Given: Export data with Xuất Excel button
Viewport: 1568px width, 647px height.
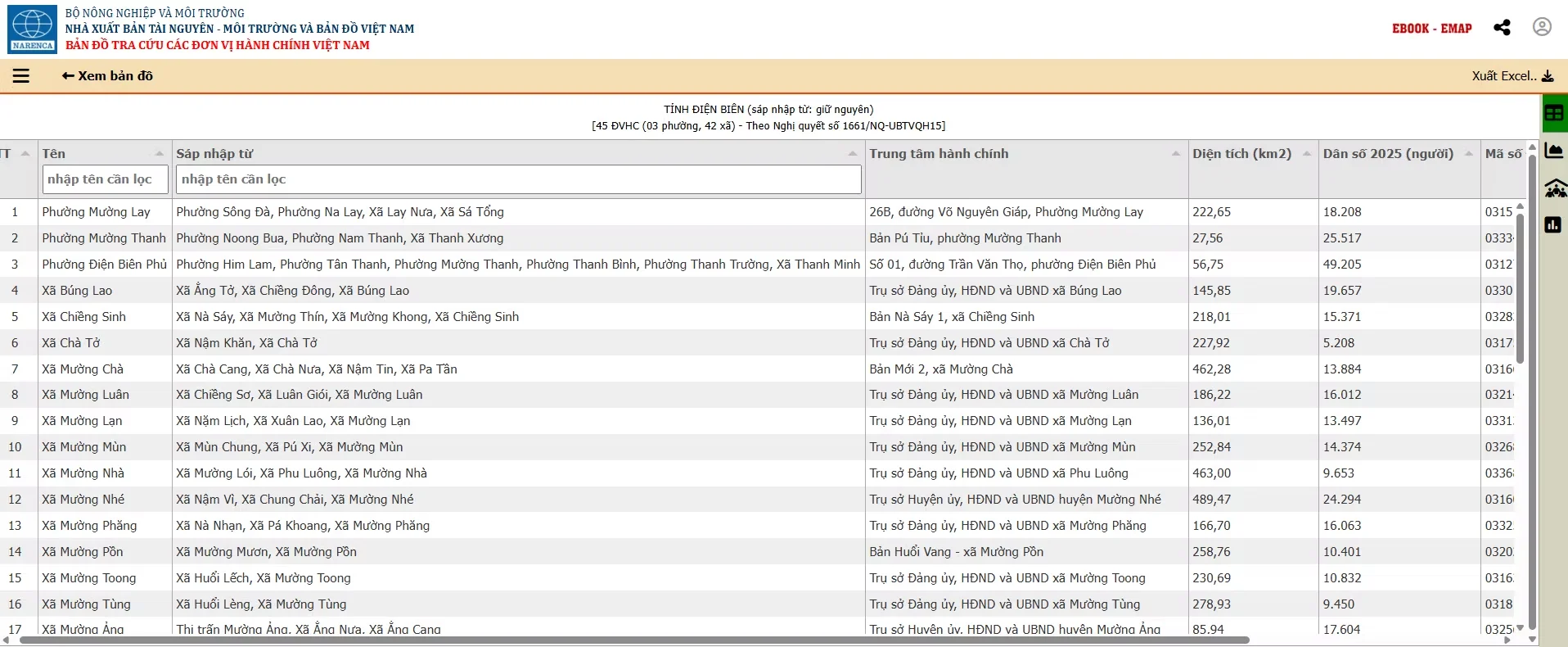Looking at the screenshot, I should click(x=1512, y=76).
